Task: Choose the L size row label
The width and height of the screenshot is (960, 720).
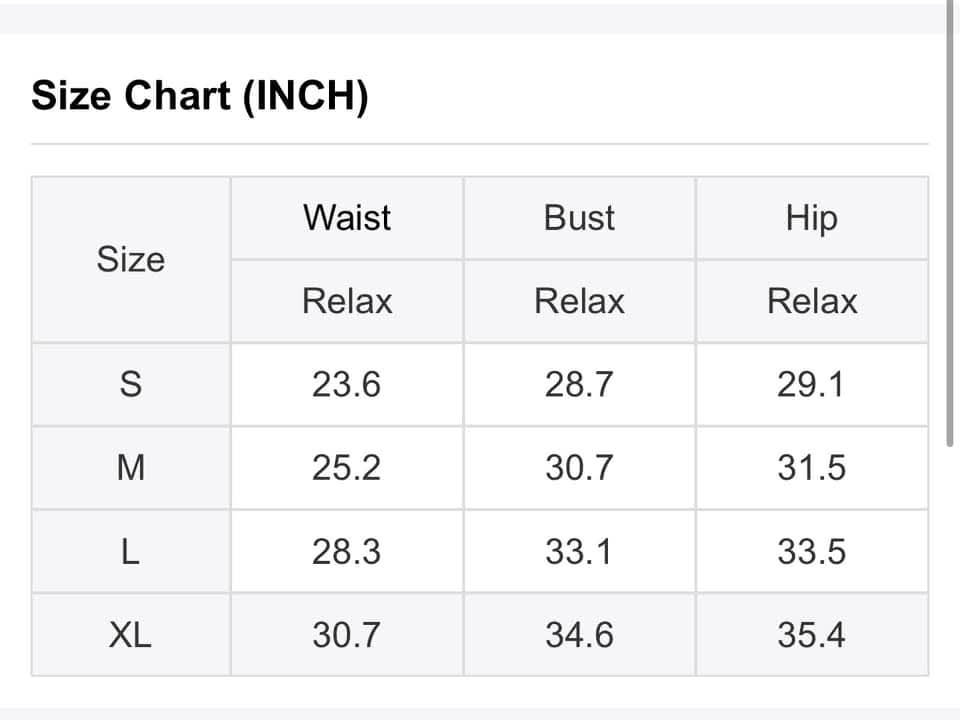Action: coord(130,551)
